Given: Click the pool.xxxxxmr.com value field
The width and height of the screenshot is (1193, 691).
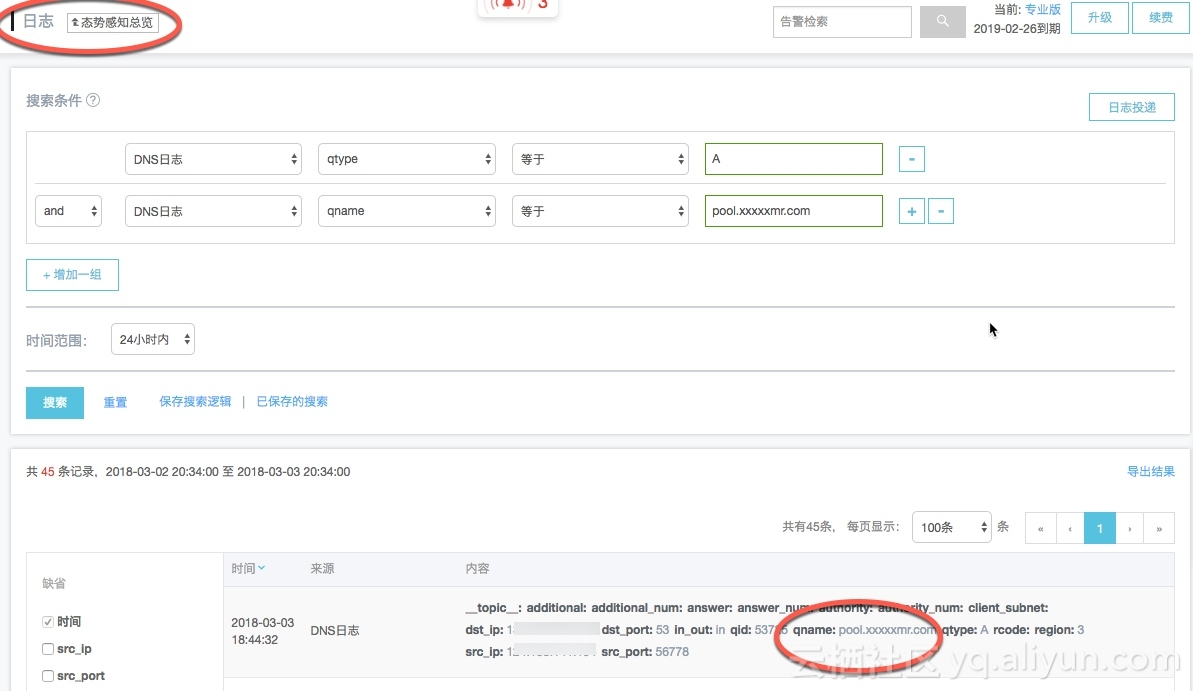Looking at the screenshot, I should coord(794,211).
